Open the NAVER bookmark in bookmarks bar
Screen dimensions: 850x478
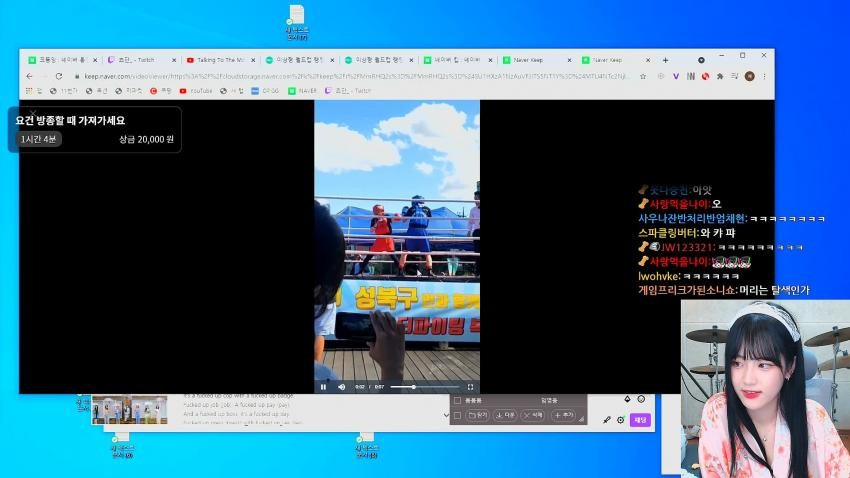coord(302,91)
